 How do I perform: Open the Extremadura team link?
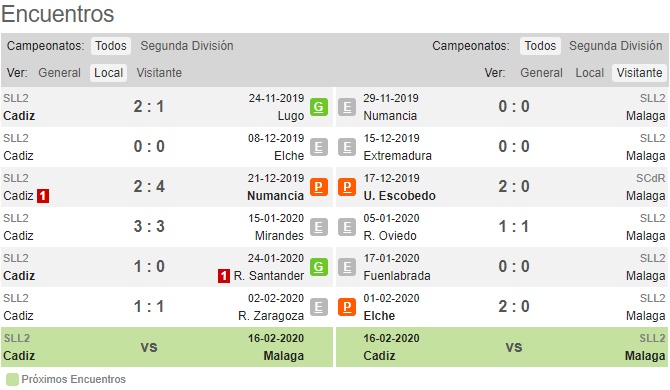pos(397,156)
